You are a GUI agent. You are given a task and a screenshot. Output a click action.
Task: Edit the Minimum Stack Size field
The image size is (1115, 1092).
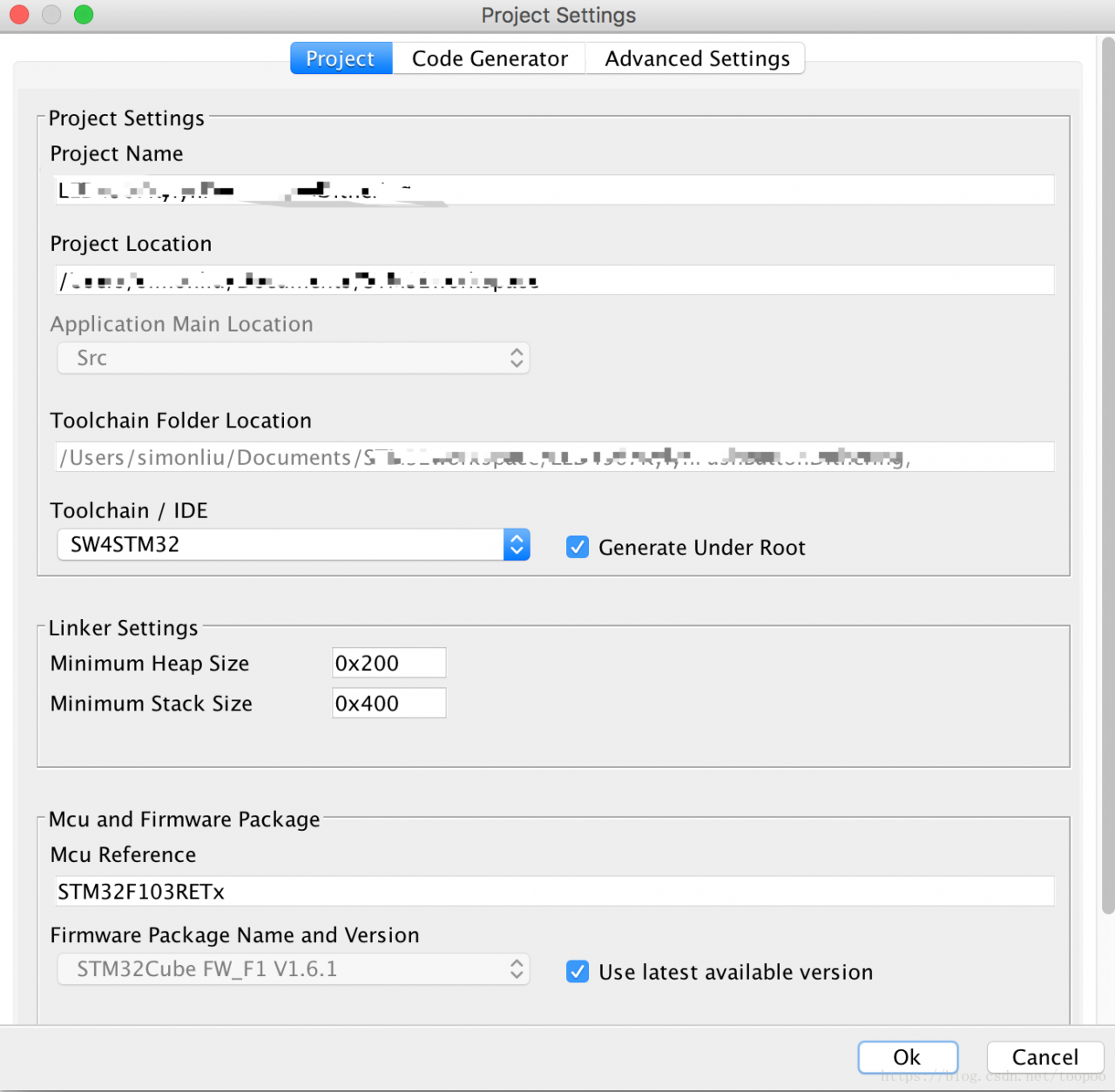tap(389, 704)
